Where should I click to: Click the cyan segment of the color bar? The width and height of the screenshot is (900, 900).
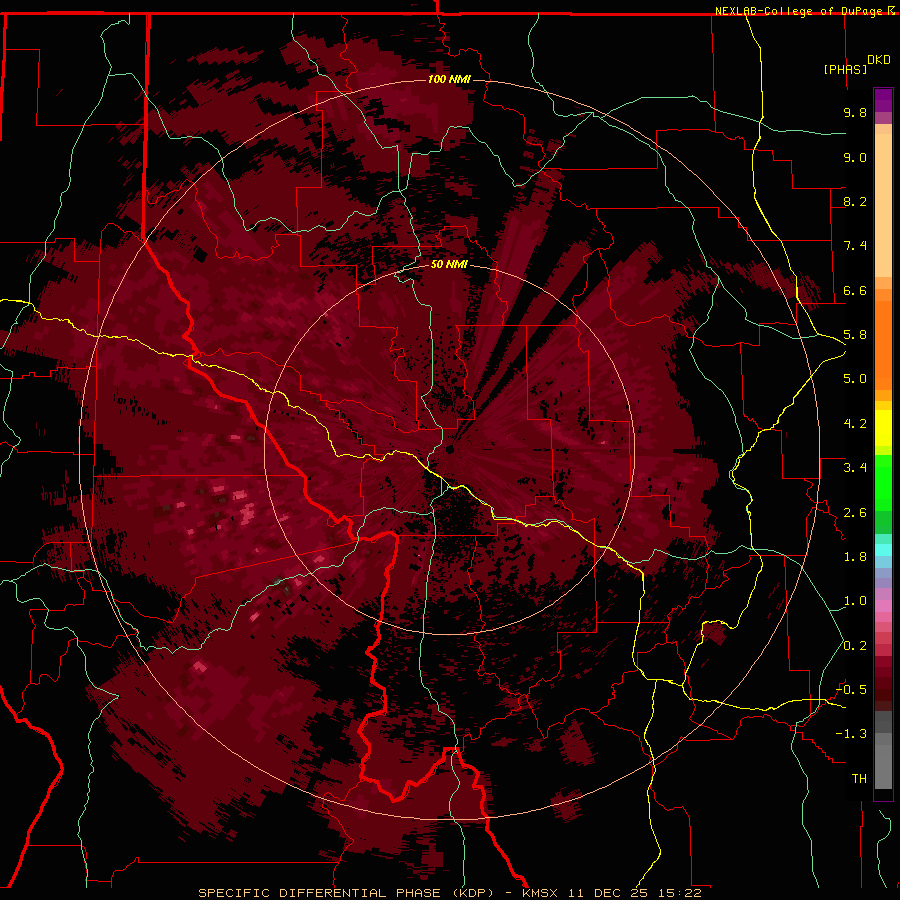883,550
